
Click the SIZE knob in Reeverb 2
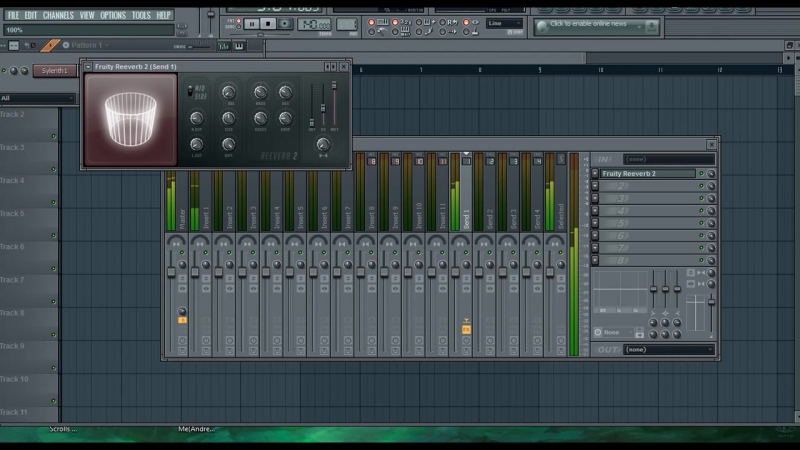coord(228,118)
